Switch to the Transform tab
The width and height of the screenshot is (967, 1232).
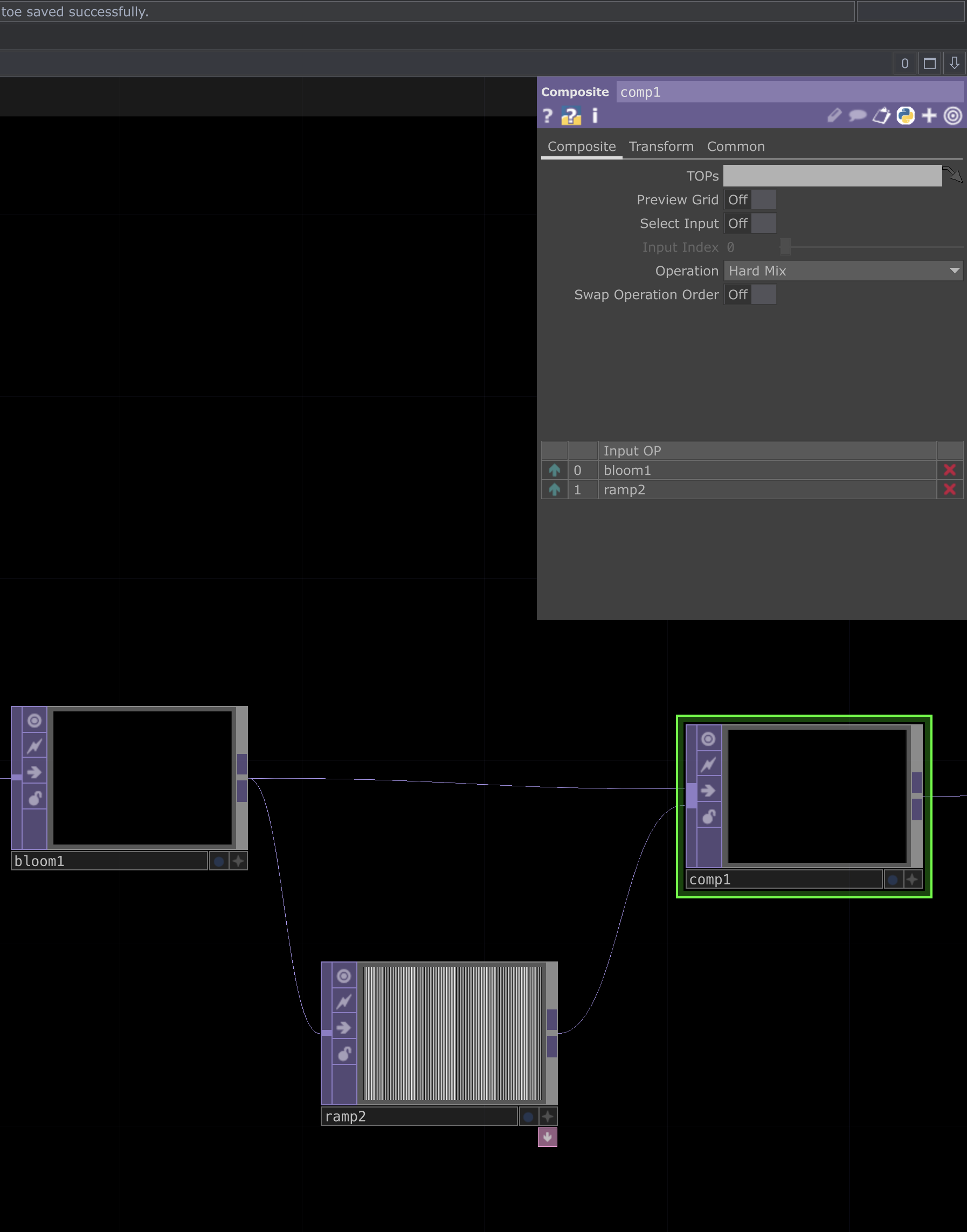tap(661, 147)
